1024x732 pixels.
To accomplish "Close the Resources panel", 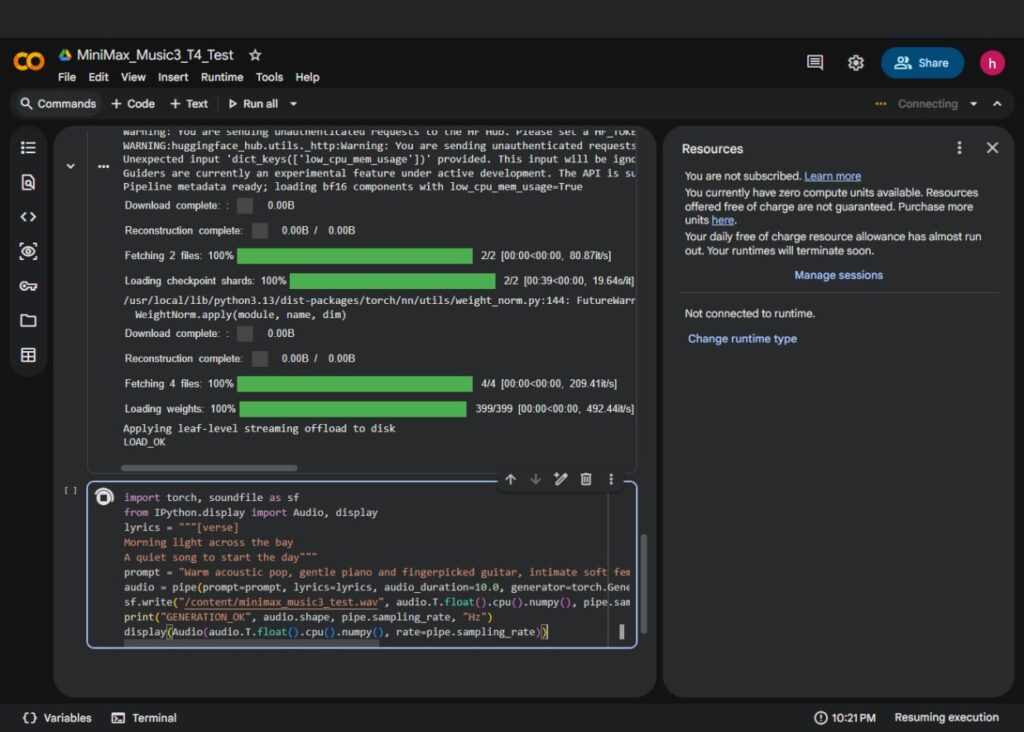I will [992, 148].
